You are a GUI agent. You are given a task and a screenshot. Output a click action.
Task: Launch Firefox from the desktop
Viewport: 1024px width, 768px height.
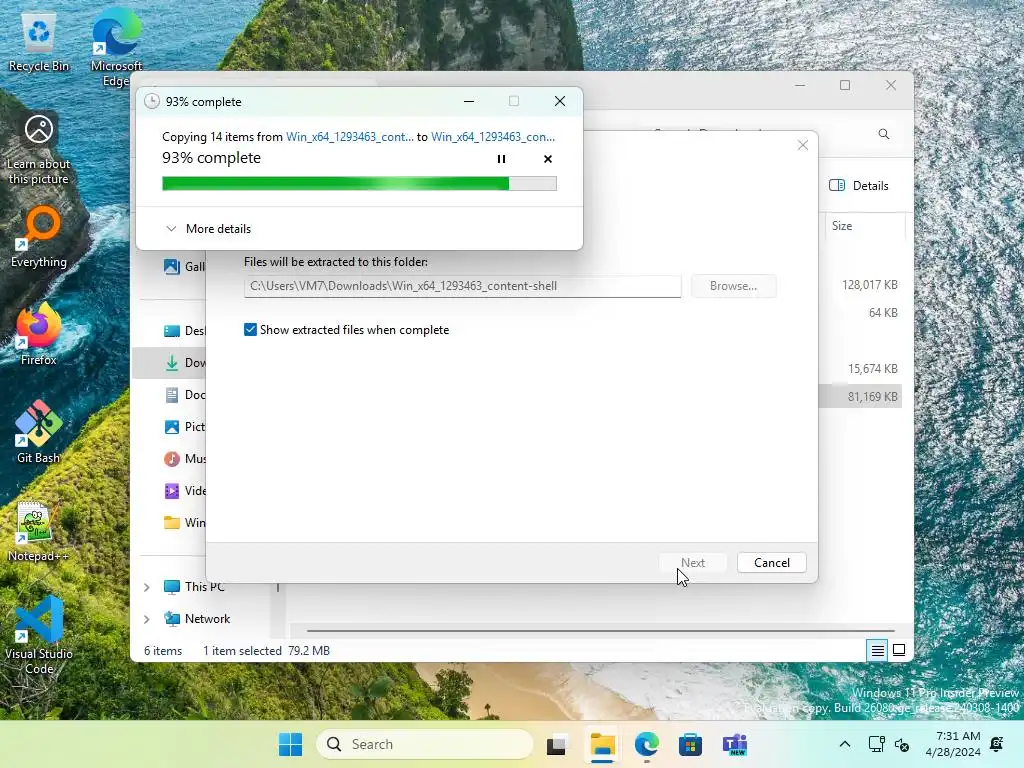(39, 334)
